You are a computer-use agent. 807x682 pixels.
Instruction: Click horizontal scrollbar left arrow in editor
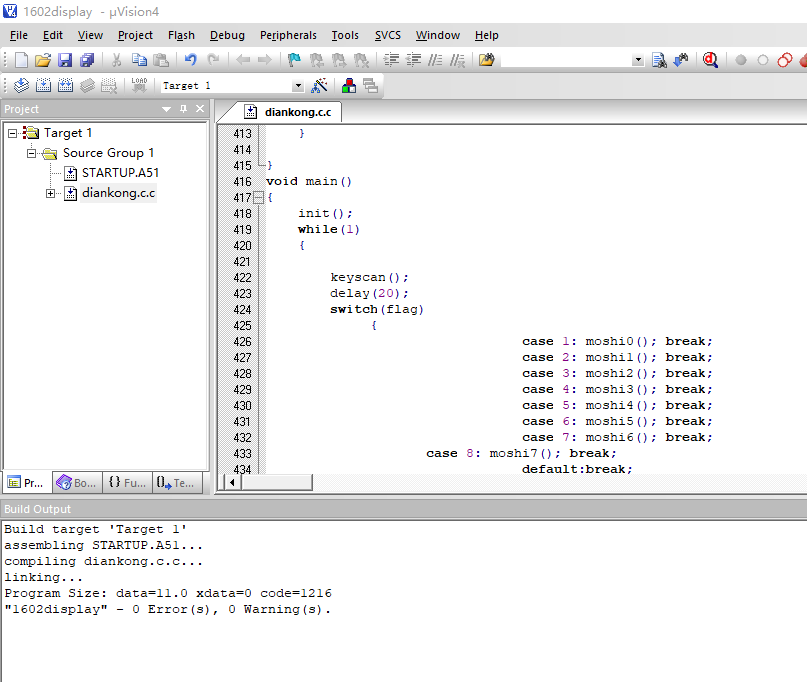pyautogui.click(x=232, y=482)
